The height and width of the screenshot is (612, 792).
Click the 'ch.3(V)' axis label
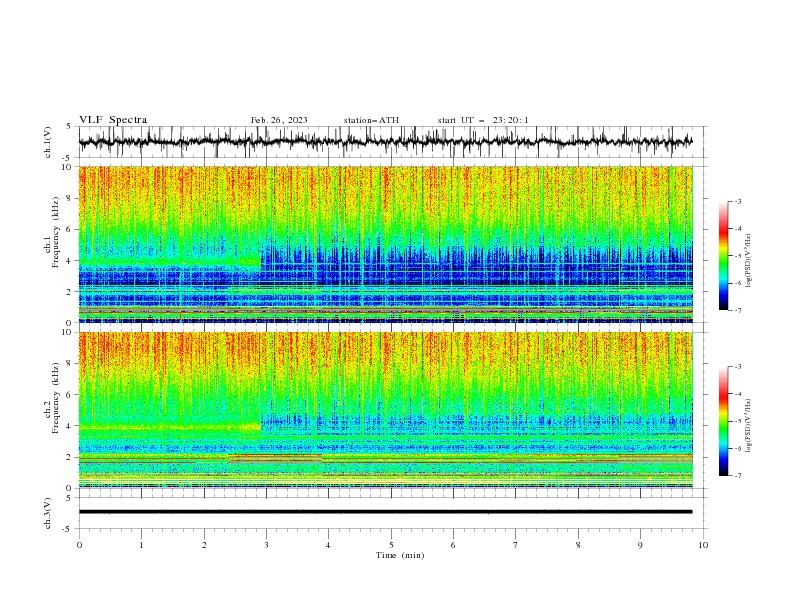pos(48,513)
